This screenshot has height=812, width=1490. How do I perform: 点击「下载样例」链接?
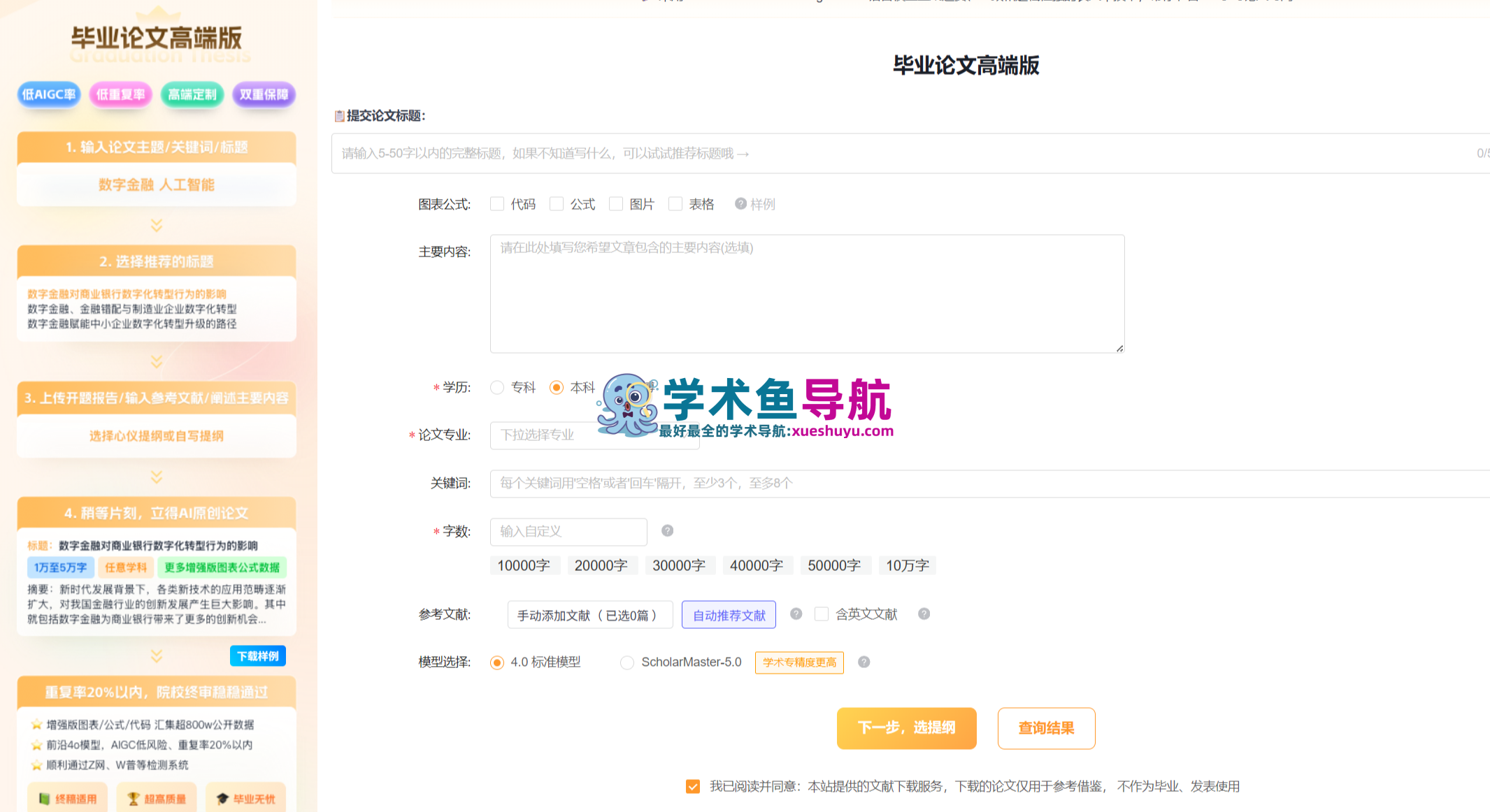[x=257, y=655]
